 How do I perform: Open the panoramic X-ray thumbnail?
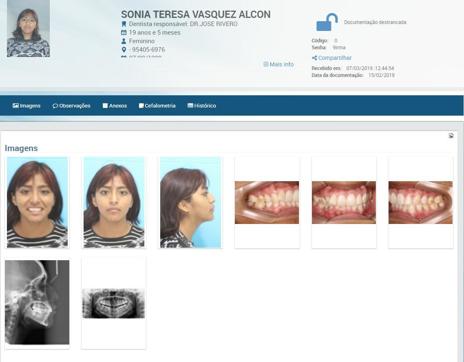(x=113, y=303)
